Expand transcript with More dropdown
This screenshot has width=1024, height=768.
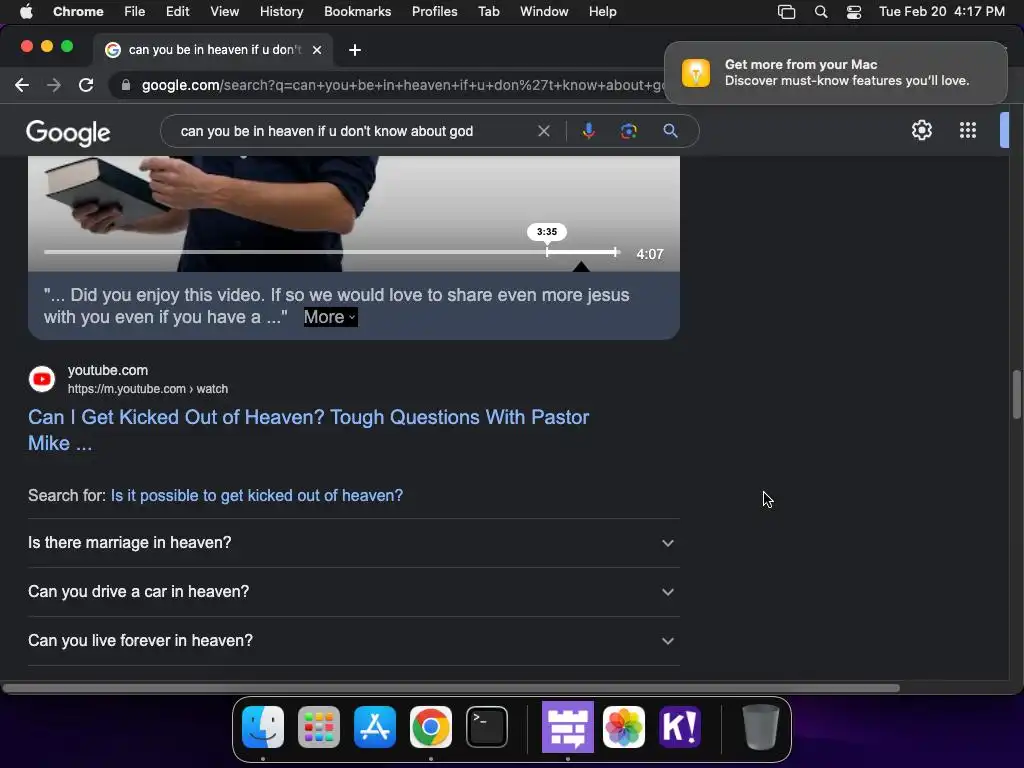[x=330, y=317]
